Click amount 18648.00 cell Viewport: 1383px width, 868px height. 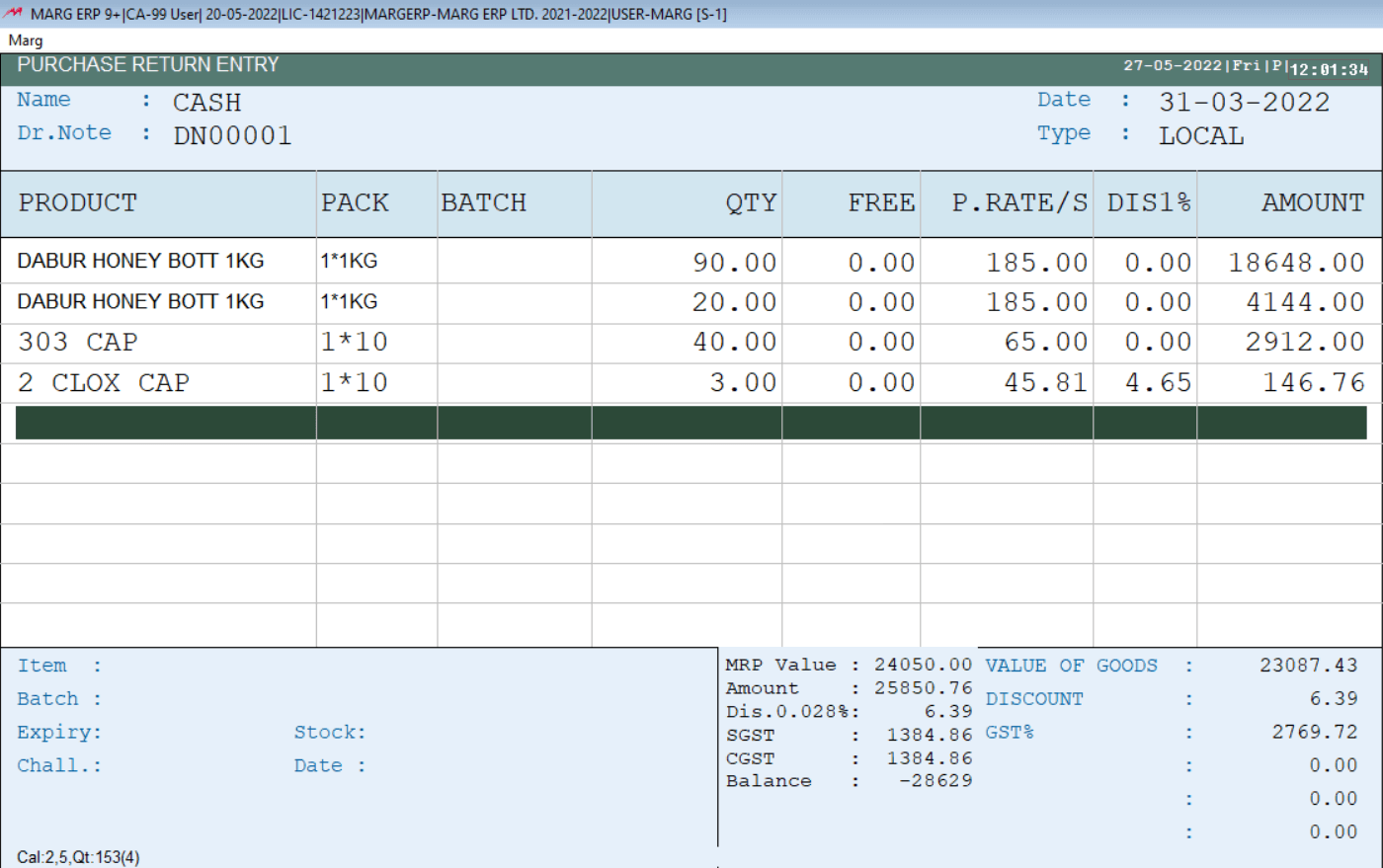click(x=1296, y=263)
